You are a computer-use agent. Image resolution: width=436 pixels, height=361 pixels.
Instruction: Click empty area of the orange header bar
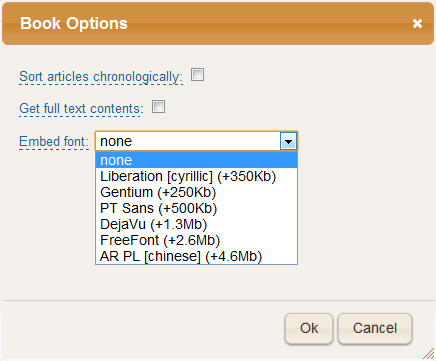(x=267, y=24)
